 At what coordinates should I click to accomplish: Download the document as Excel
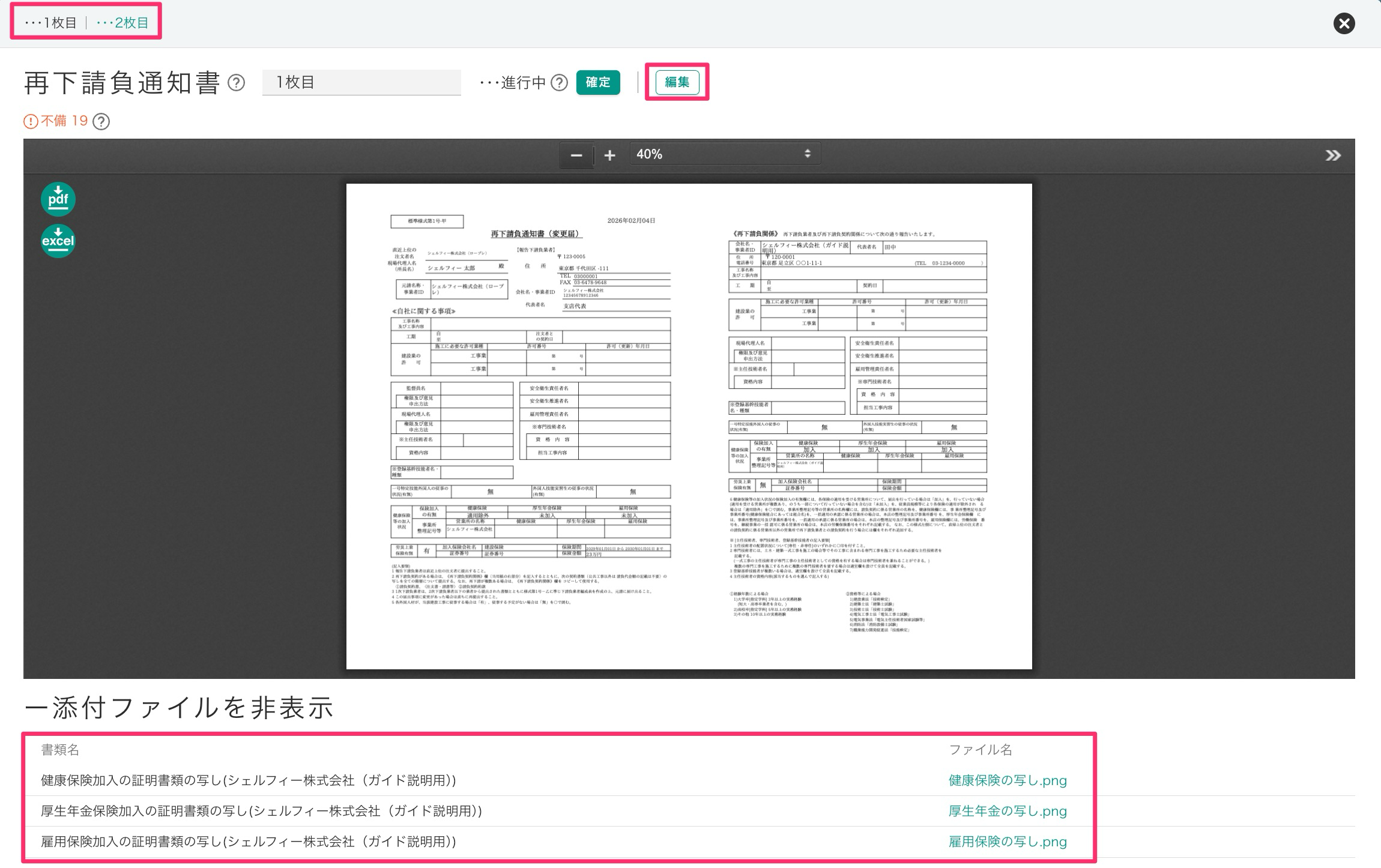[x=58, y=241]
